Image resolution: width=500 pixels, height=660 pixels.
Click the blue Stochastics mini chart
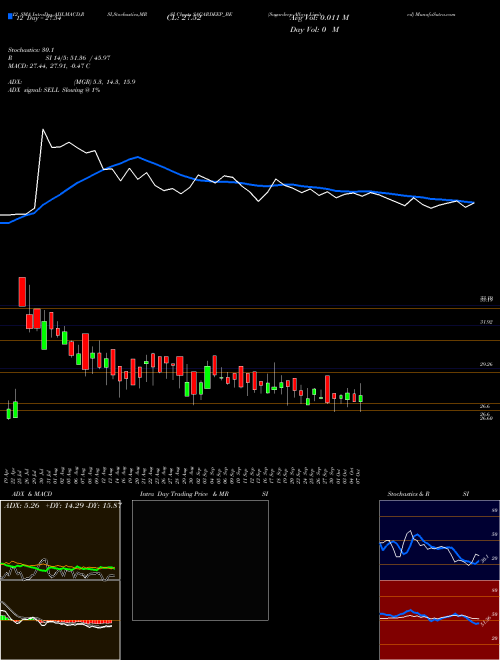(439, 540)
